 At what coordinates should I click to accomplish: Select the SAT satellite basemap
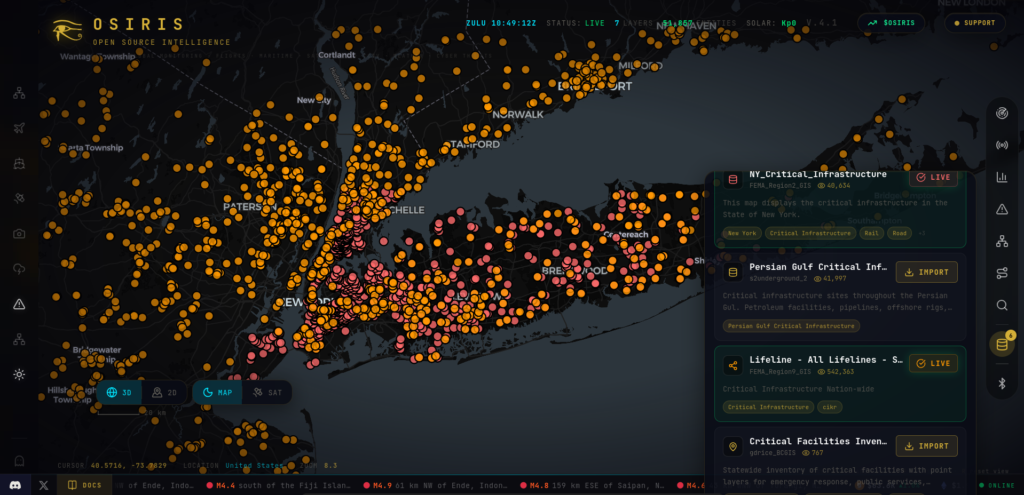pos(267,392)
